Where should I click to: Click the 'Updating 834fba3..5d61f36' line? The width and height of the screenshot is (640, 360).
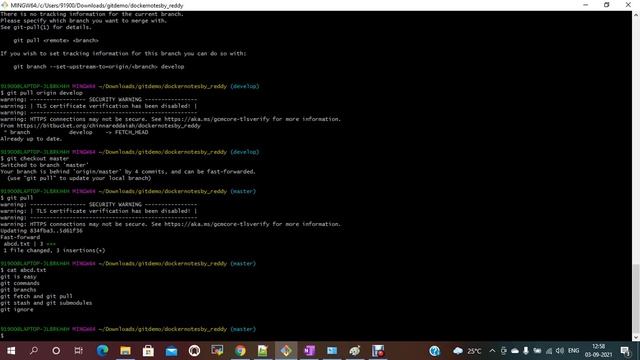(41, 230)
